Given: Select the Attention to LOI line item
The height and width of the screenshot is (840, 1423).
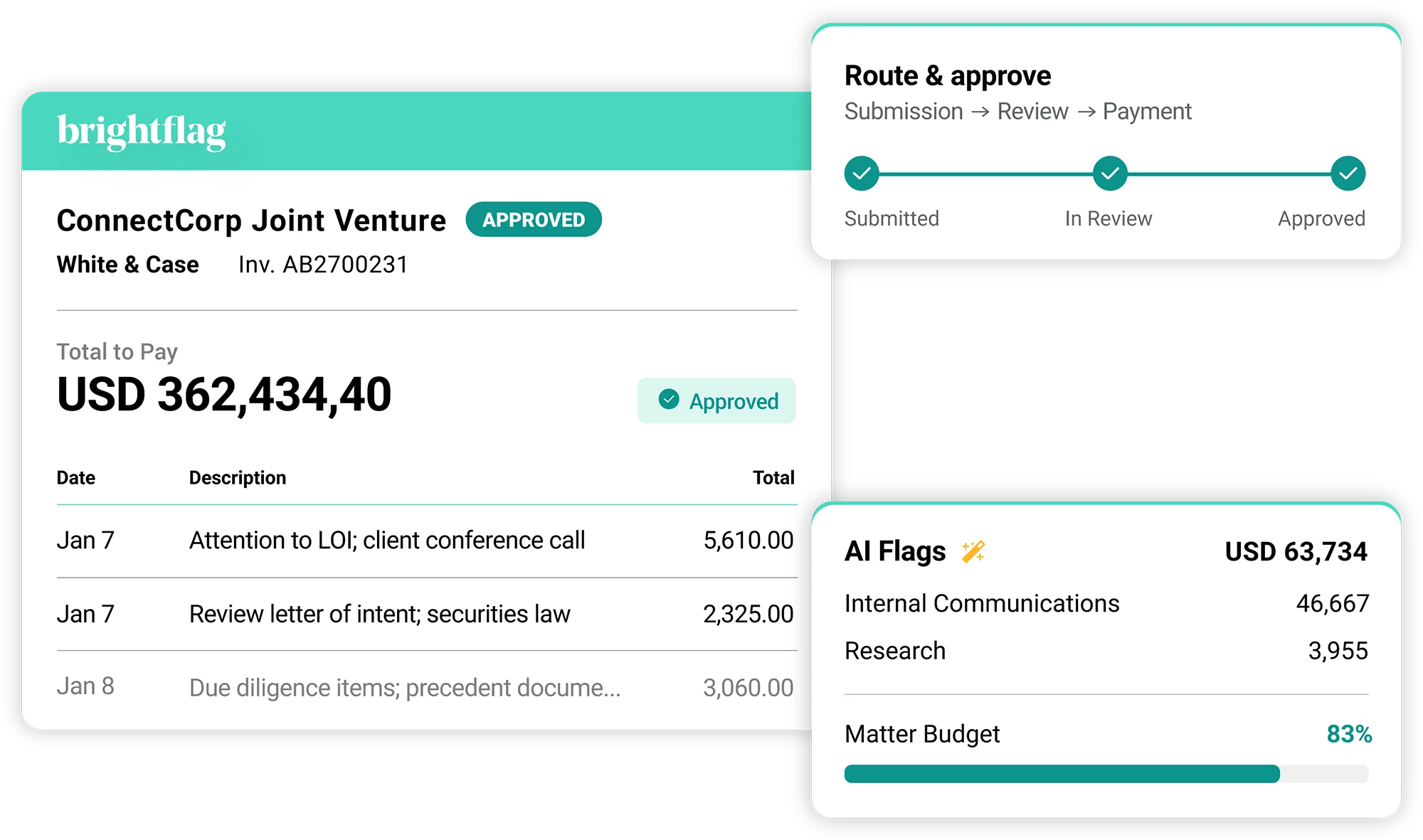Looking at the screenshot, I should [427, 541].
